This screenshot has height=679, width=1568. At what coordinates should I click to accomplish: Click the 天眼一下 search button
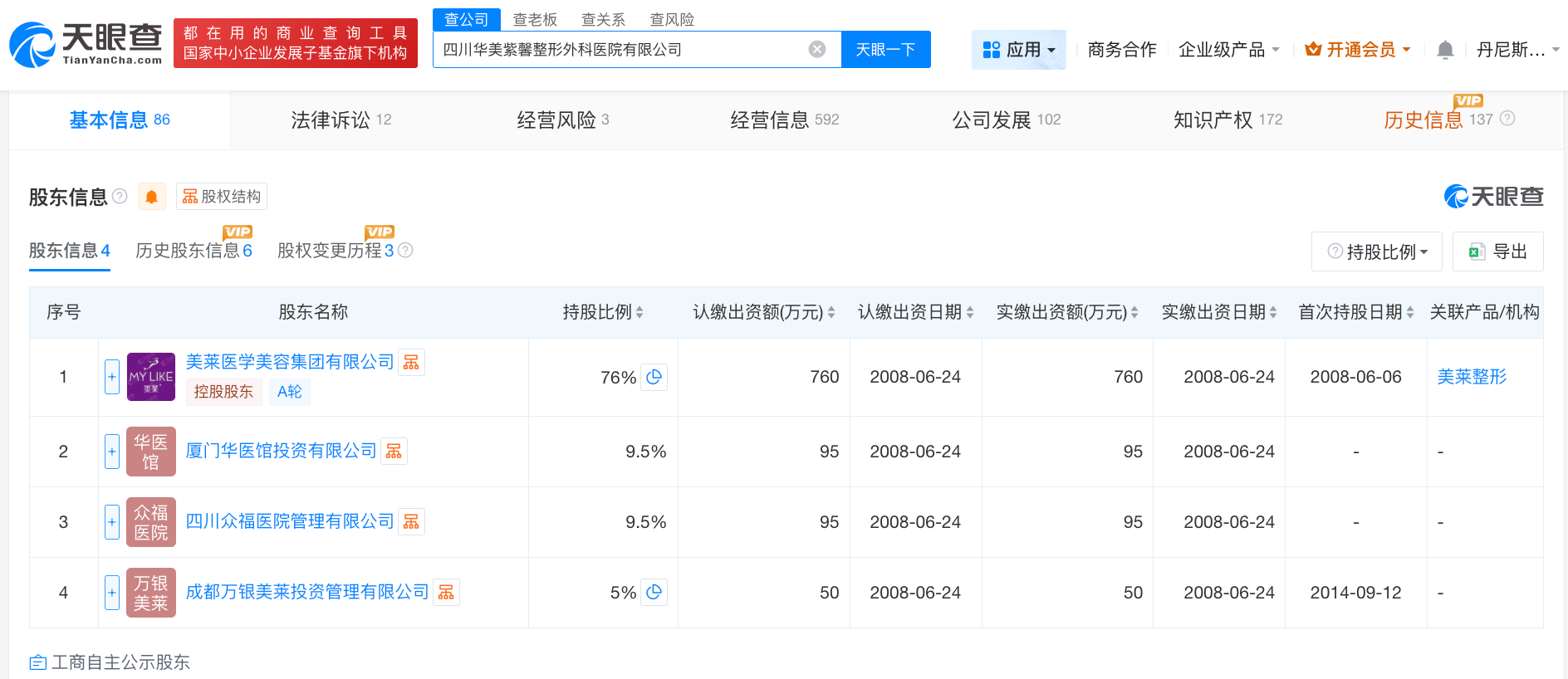point(885,50)
